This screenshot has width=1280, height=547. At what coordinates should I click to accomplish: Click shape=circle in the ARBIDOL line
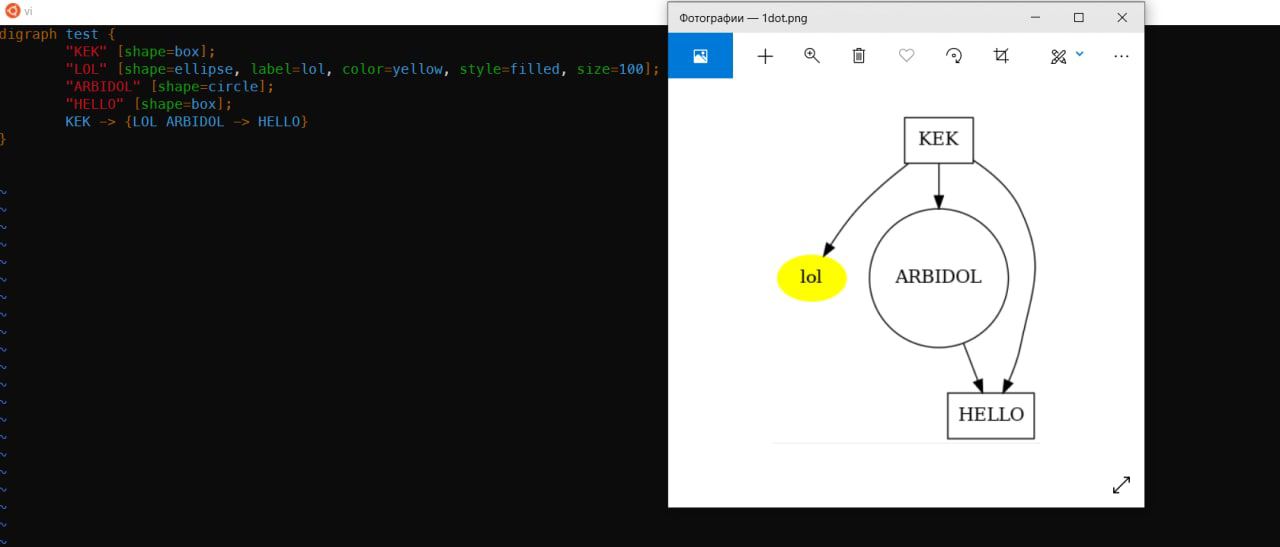pyautogui.click(x=209, y=86)
